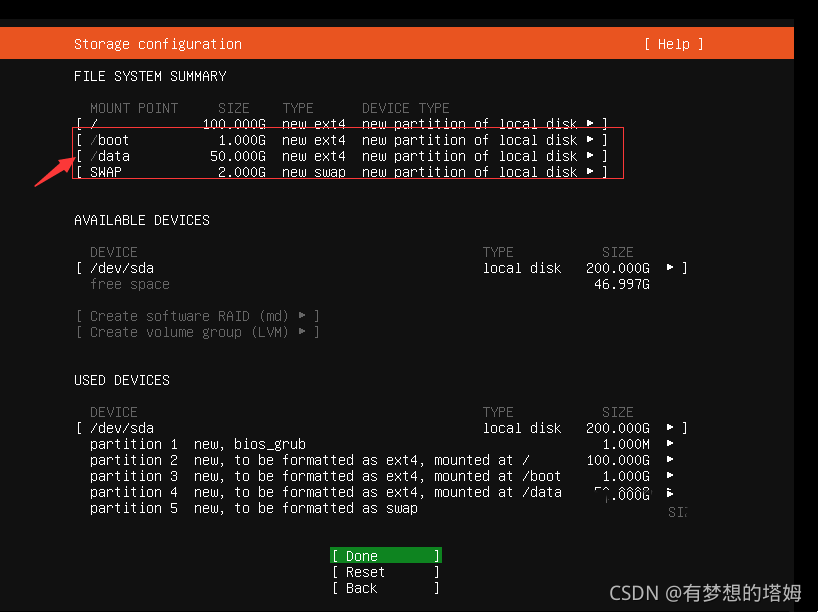Screen dimensions: 818x612
Task: Open arrow for /dev/sda in Used Devices
Action: [x=670, y=428]
